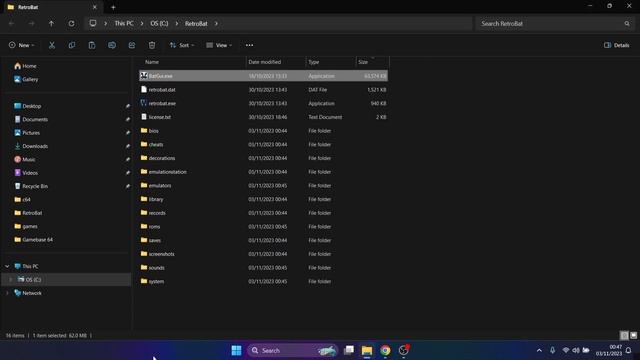The height and width of the screenshot is (360, 640).
Task: Click This PC in the breadcrumb
Action: pos(124,24)
